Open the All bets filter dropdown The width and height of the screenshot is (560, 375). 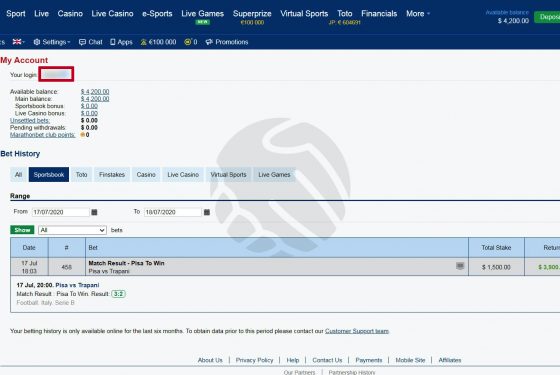tap(72, 230)
